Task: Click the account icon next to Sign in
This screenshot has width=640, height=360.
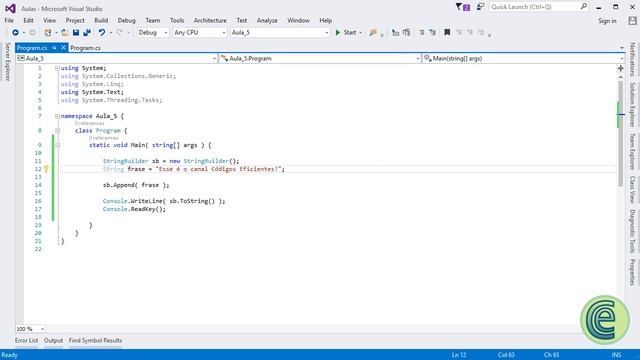Action: pos(632,21)
